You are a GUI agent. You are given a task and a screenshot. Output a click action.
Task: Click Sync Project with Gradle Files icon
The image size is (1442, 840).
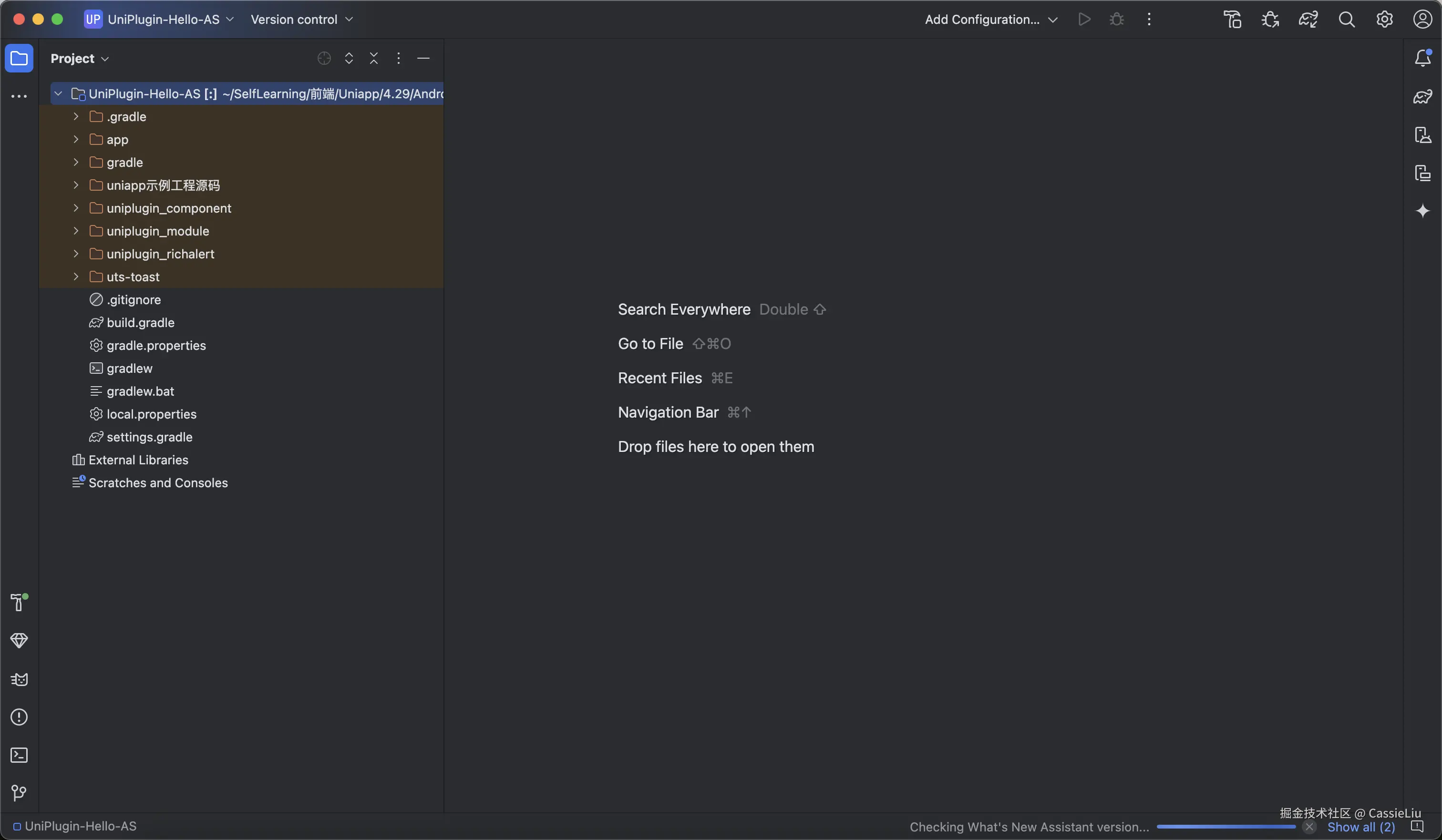coord(1308,20)
